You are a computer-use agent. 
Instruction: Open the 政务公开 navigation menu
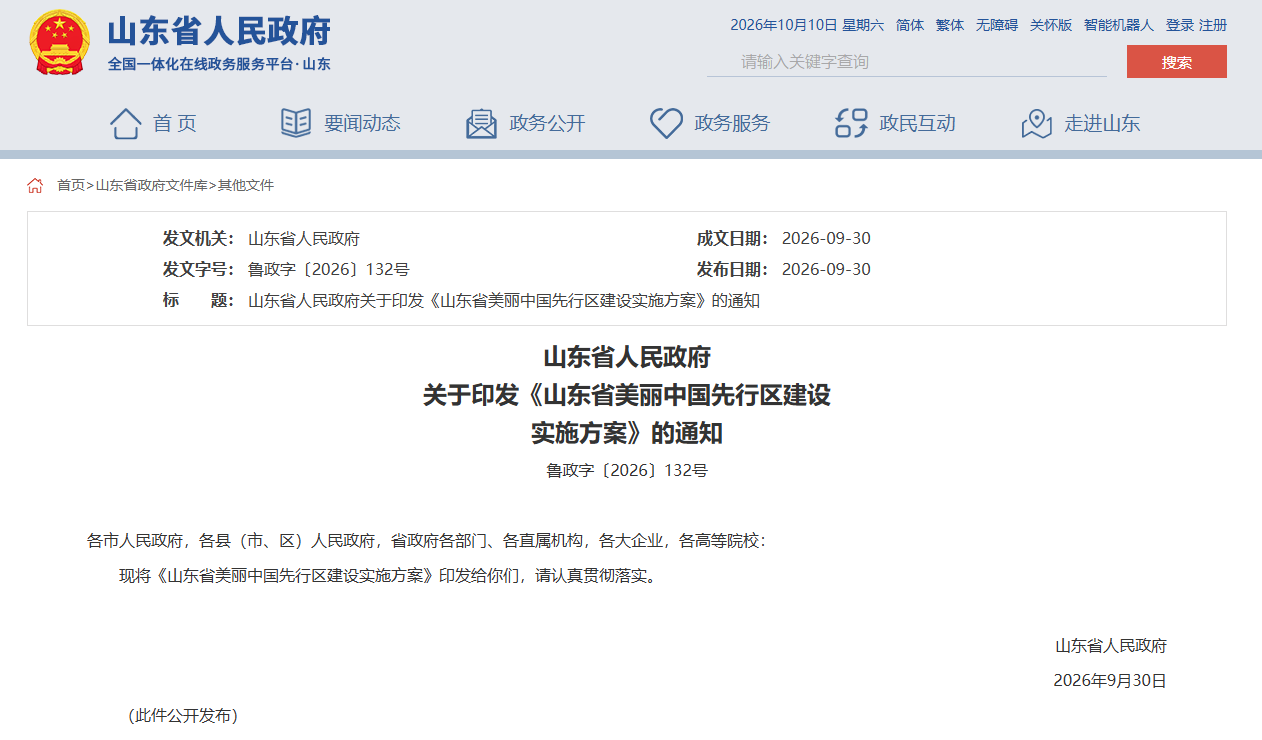(x=547, y=123)
